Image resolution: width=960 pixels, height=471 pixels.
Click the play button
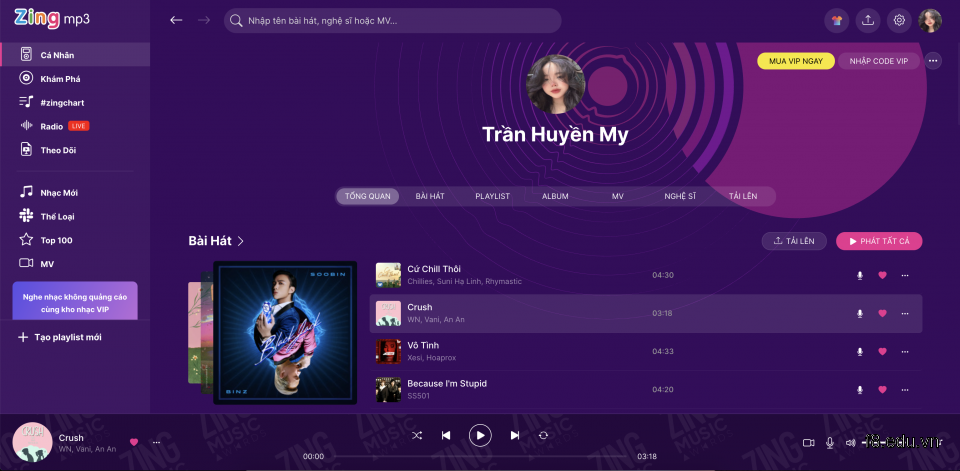[480, 435]
